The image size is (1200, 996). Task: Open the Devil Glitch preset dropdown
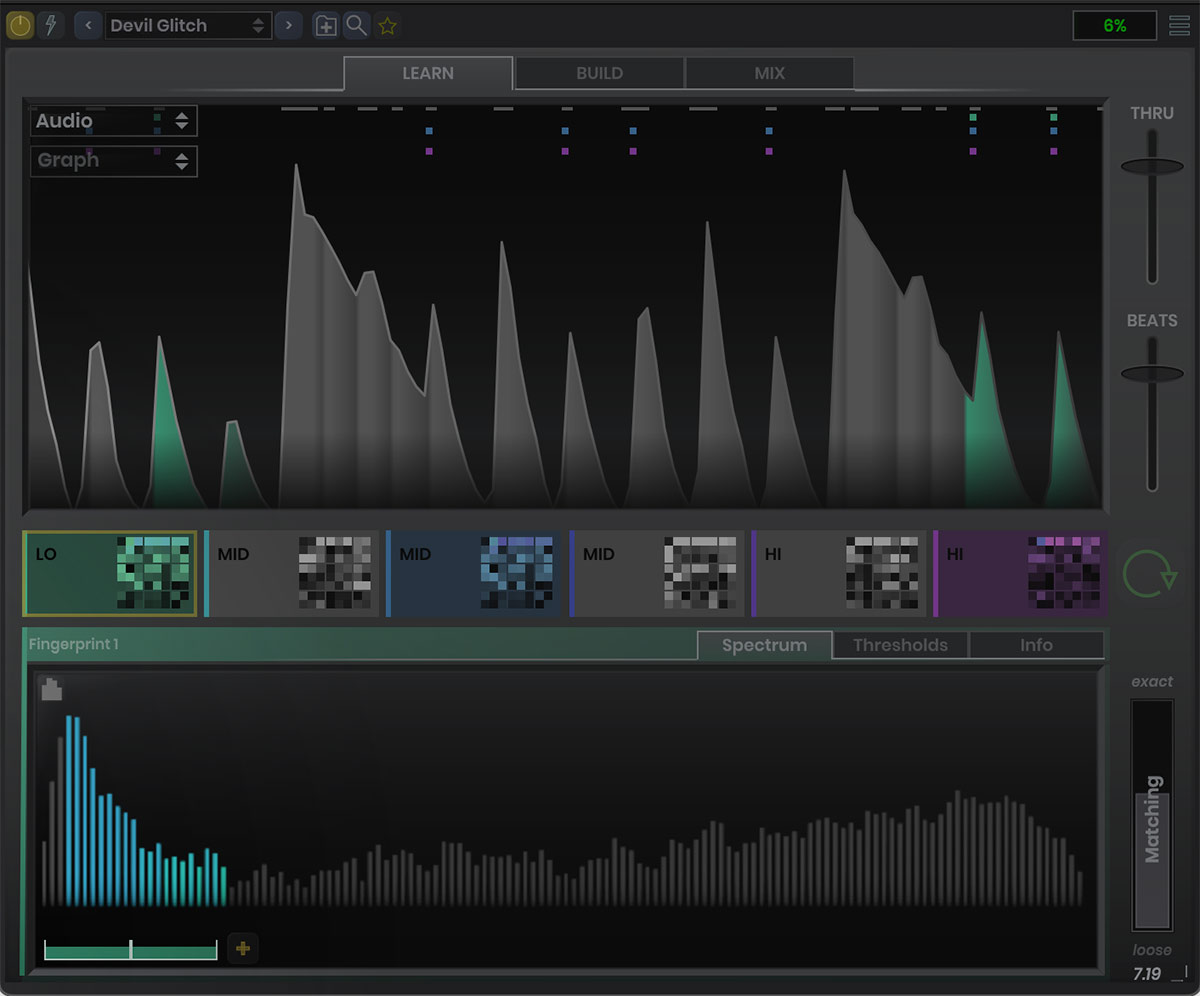pyautogui.click(x=187, y=26)
